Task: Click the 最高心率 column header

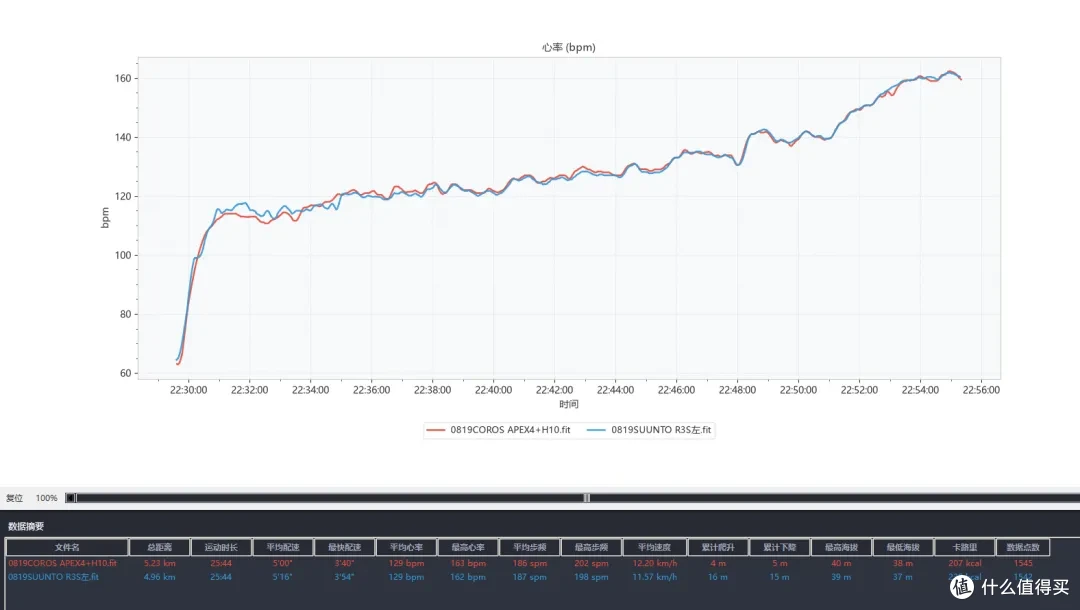Action: [468, 547]
